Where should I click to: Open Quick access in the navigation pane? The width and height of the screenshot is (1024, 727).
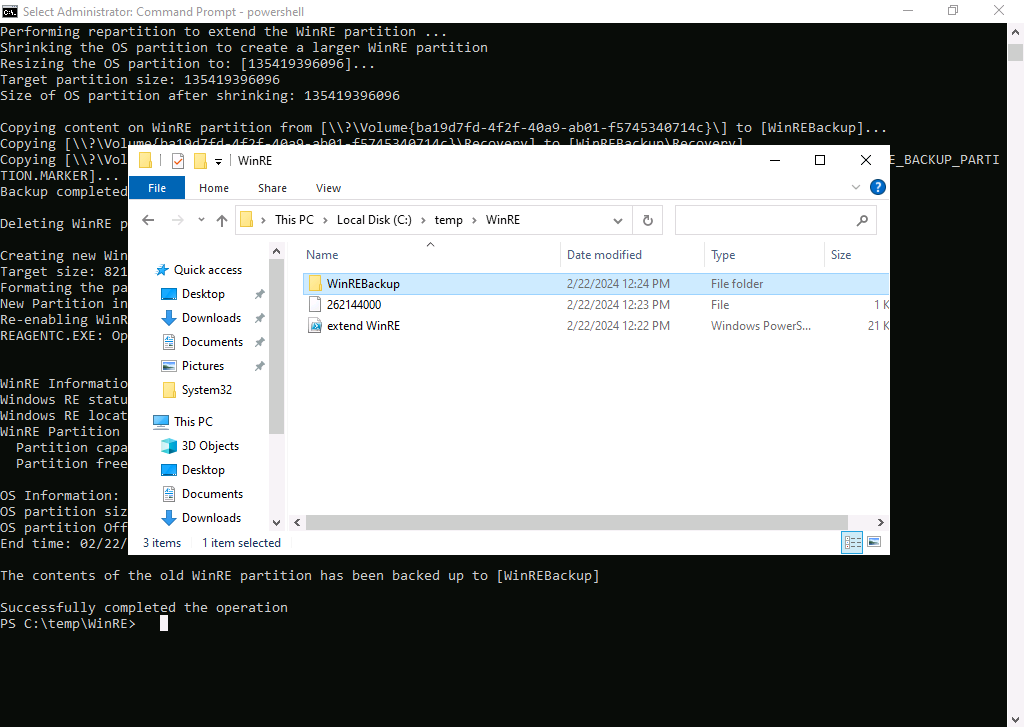click(208, 270)
